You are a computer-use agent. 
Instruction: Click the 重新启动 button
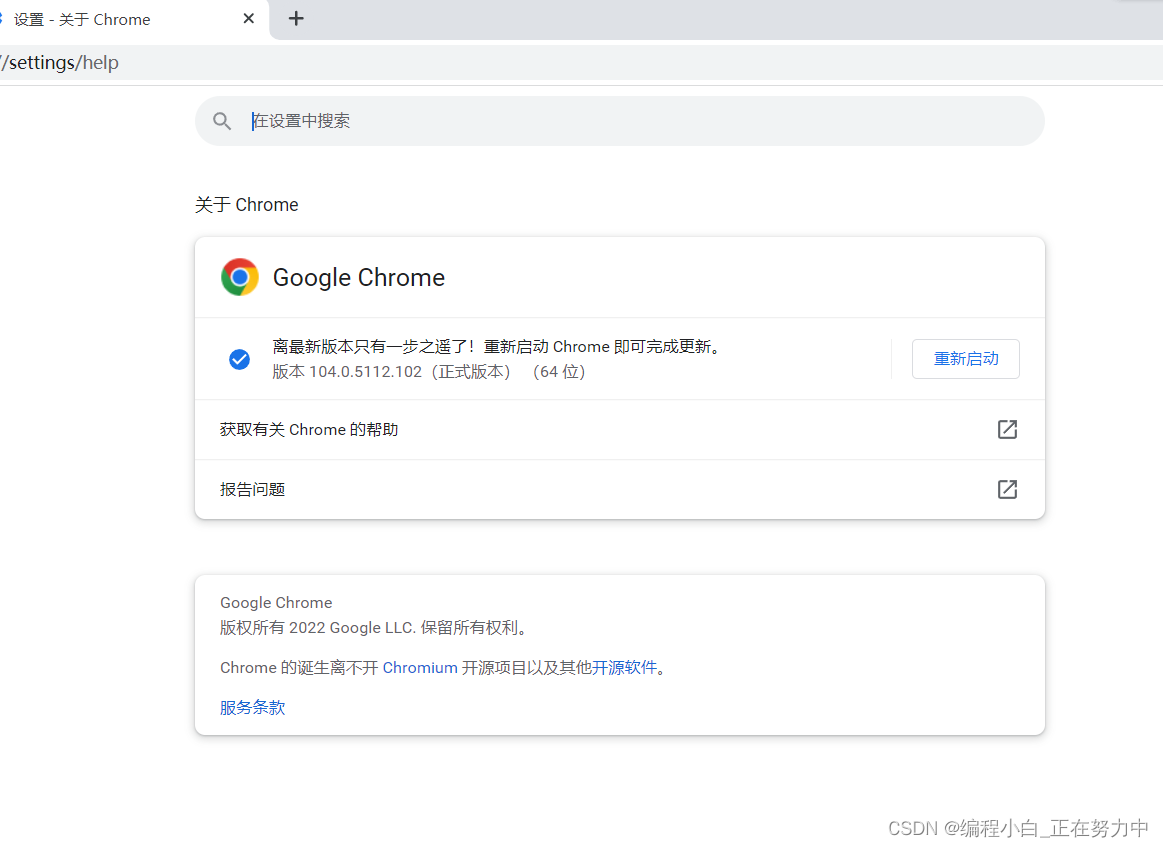[x=965, y=359]
